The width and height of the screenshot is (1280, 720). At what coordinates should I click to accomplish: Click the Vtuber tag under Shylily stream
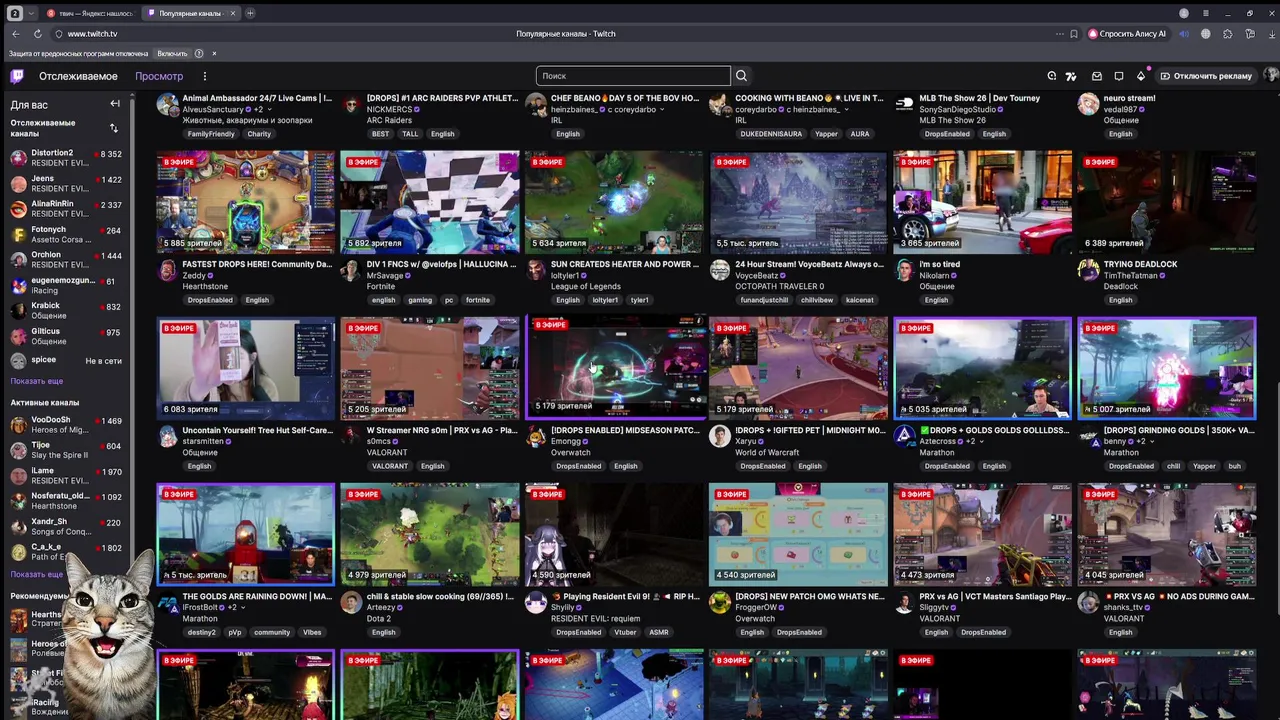coord(626,632)
